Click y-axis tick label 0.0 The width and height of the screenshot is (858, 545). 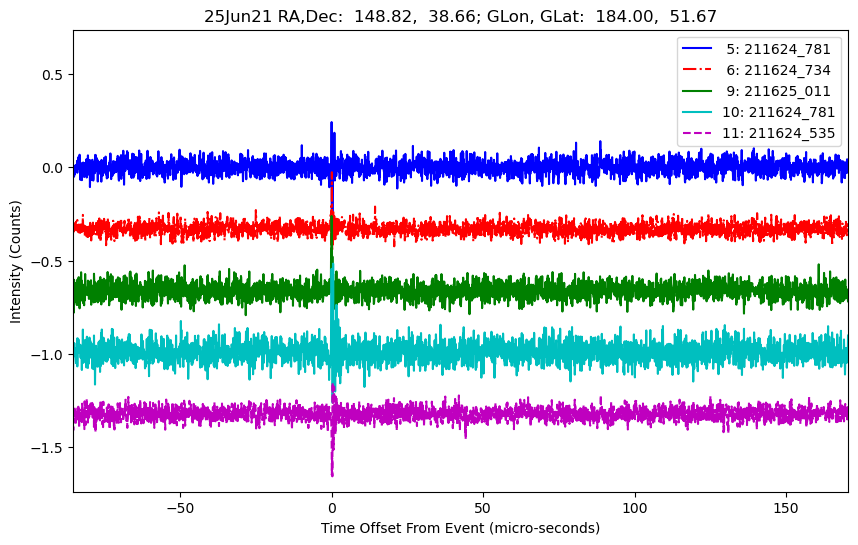[x=53, y=168]
